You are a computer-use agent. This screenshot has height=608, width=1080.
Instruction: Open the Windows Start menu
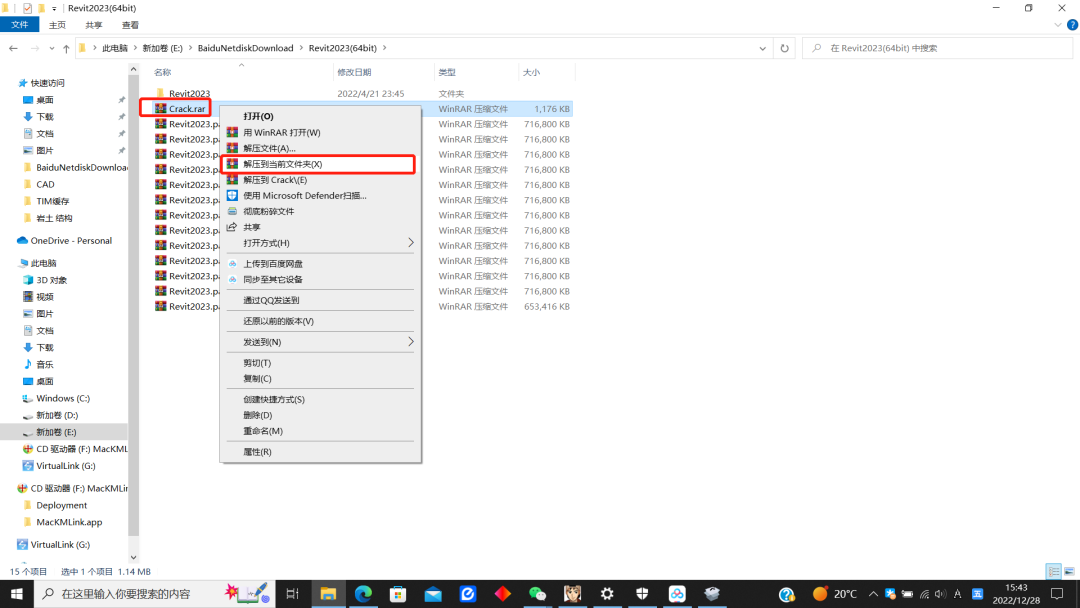pyautogui.click(x=17, y=594)
